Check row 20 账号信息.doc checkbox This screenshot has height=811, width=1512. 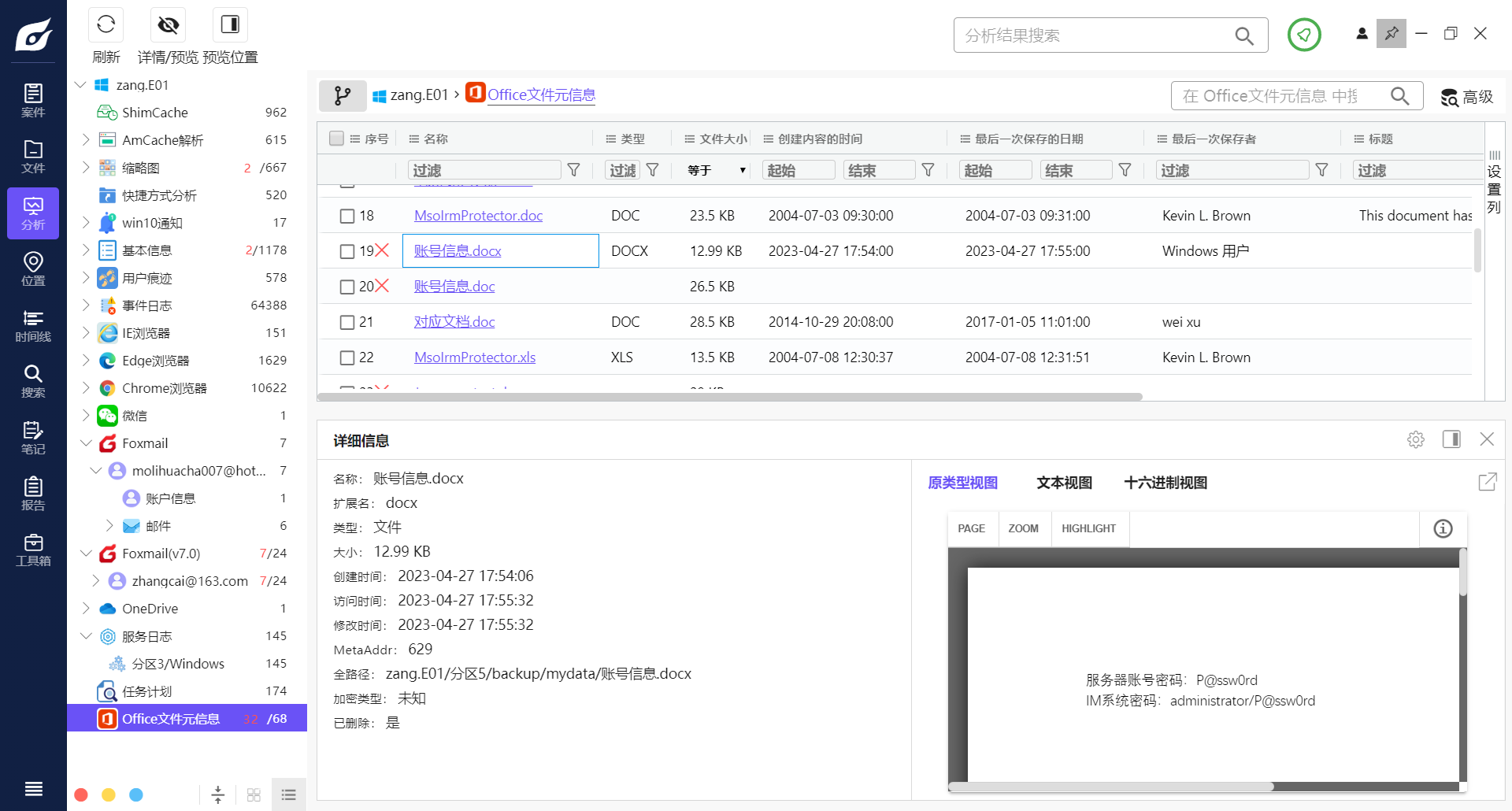click(x=346, y=287)
